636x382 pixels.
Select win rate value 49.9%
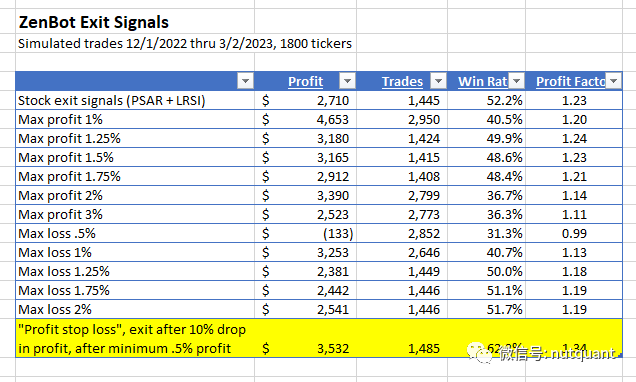click(x=505, y=139)
